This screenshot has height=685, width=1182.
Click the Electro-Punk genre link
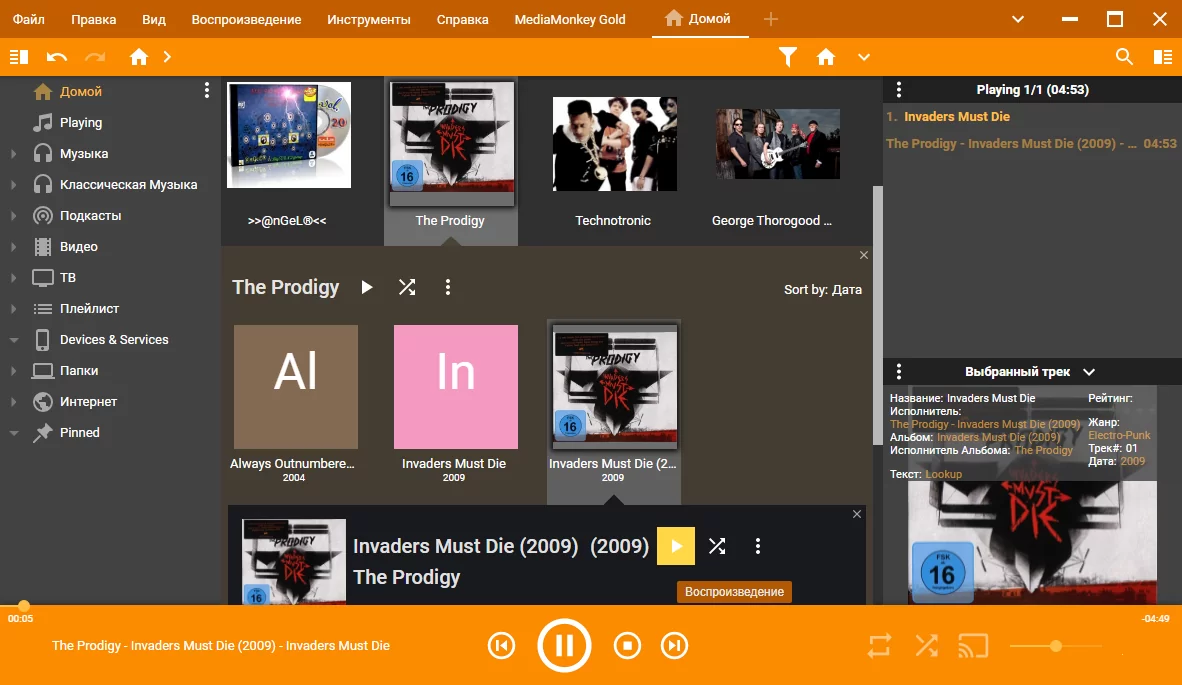(x=1119, y=435)
